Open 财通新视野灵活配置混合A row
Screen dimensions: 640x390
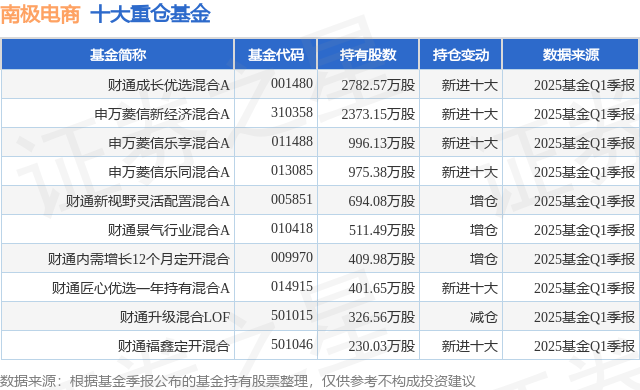click(x=320, y=201)
